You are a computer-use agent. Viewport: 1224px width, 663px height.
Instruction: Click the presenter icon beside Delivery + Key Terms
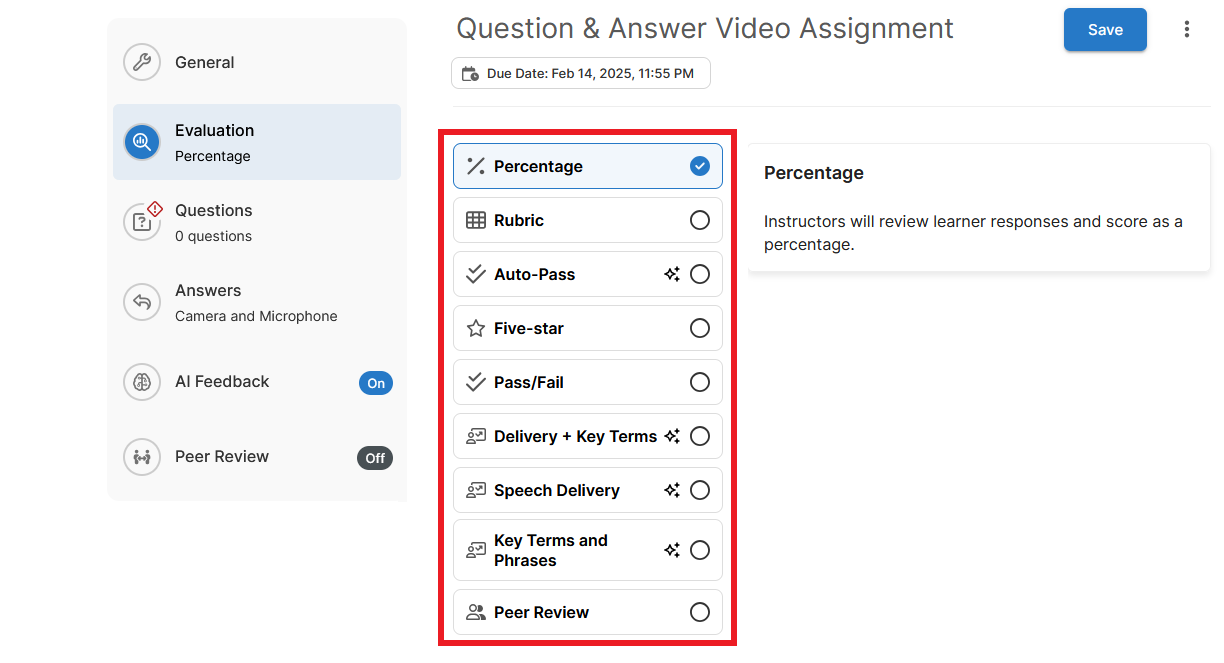[476, 436]
